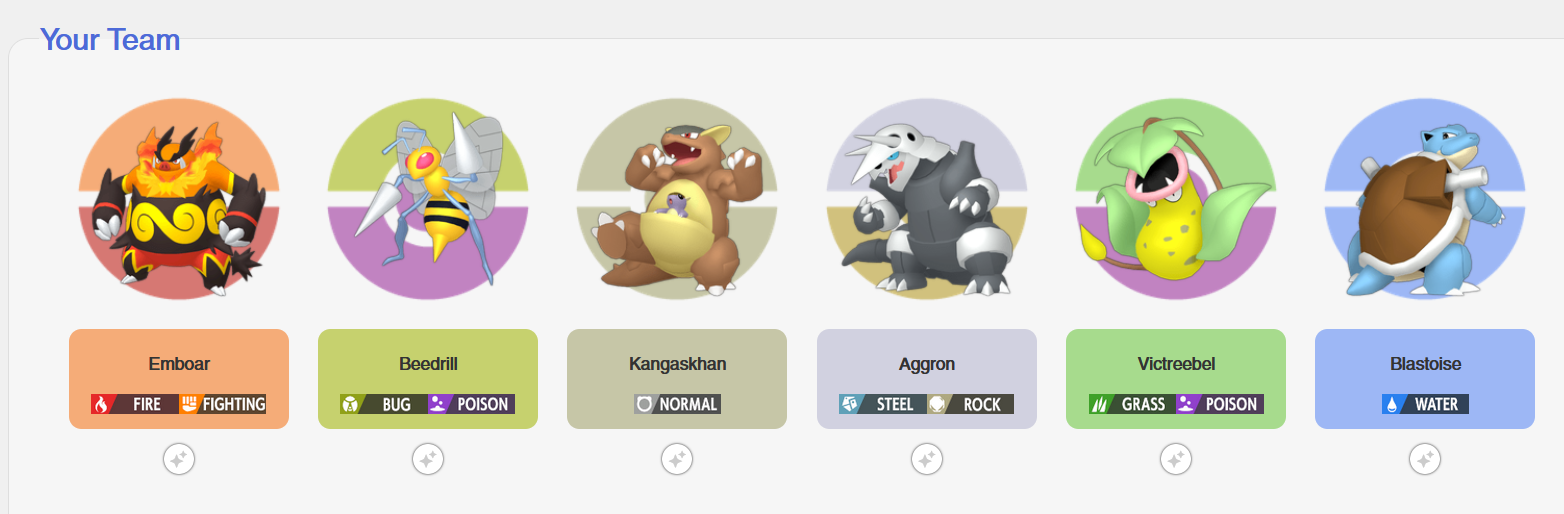Click the sparkle icon below Blastoise
The height and width of the screenshot is (514, 1564).
1425,460
